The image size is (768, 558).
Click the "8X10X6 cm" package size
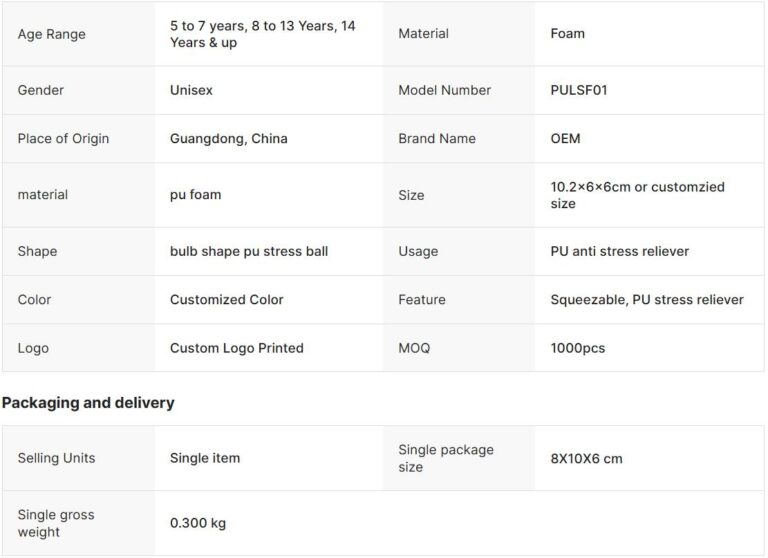(x=586, y=458)
